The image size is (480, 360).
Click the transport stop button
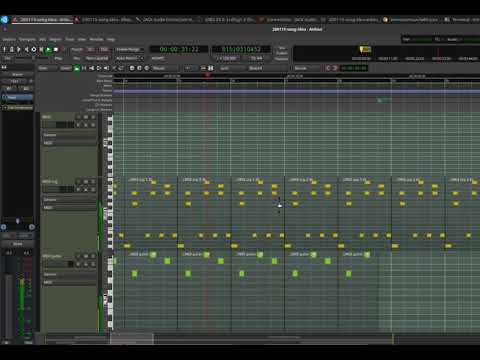pos(56,49)
